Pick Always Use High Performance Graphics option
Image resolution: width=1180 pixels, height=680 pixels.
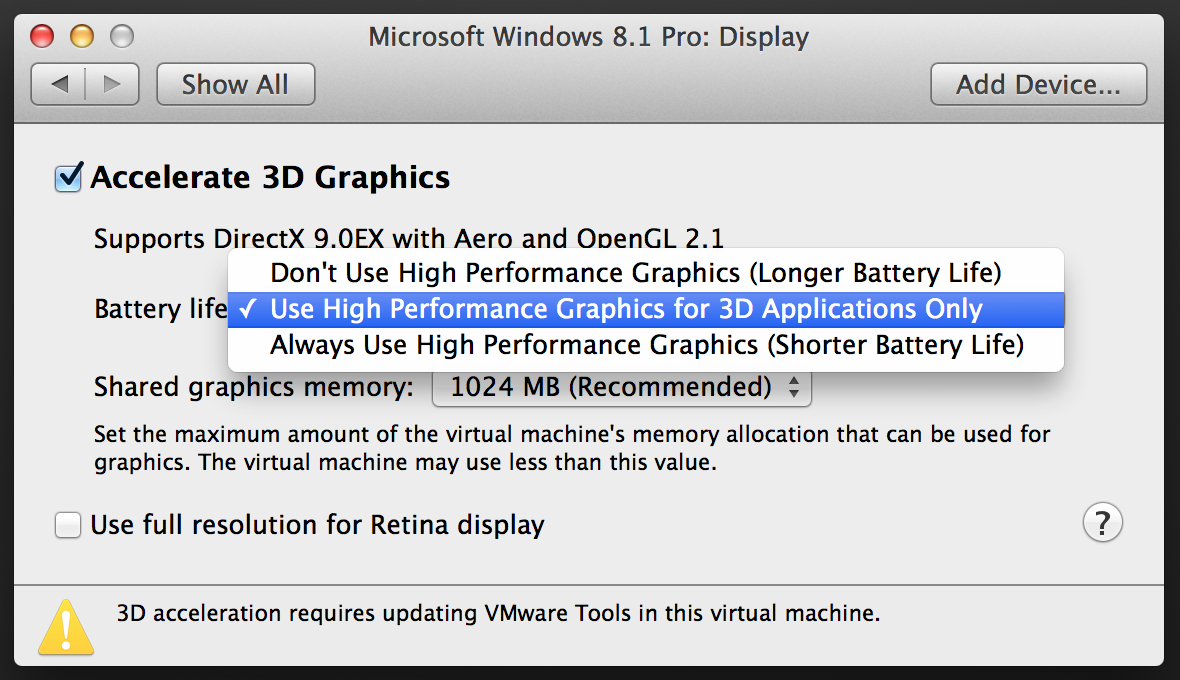(x=647, y=346)
